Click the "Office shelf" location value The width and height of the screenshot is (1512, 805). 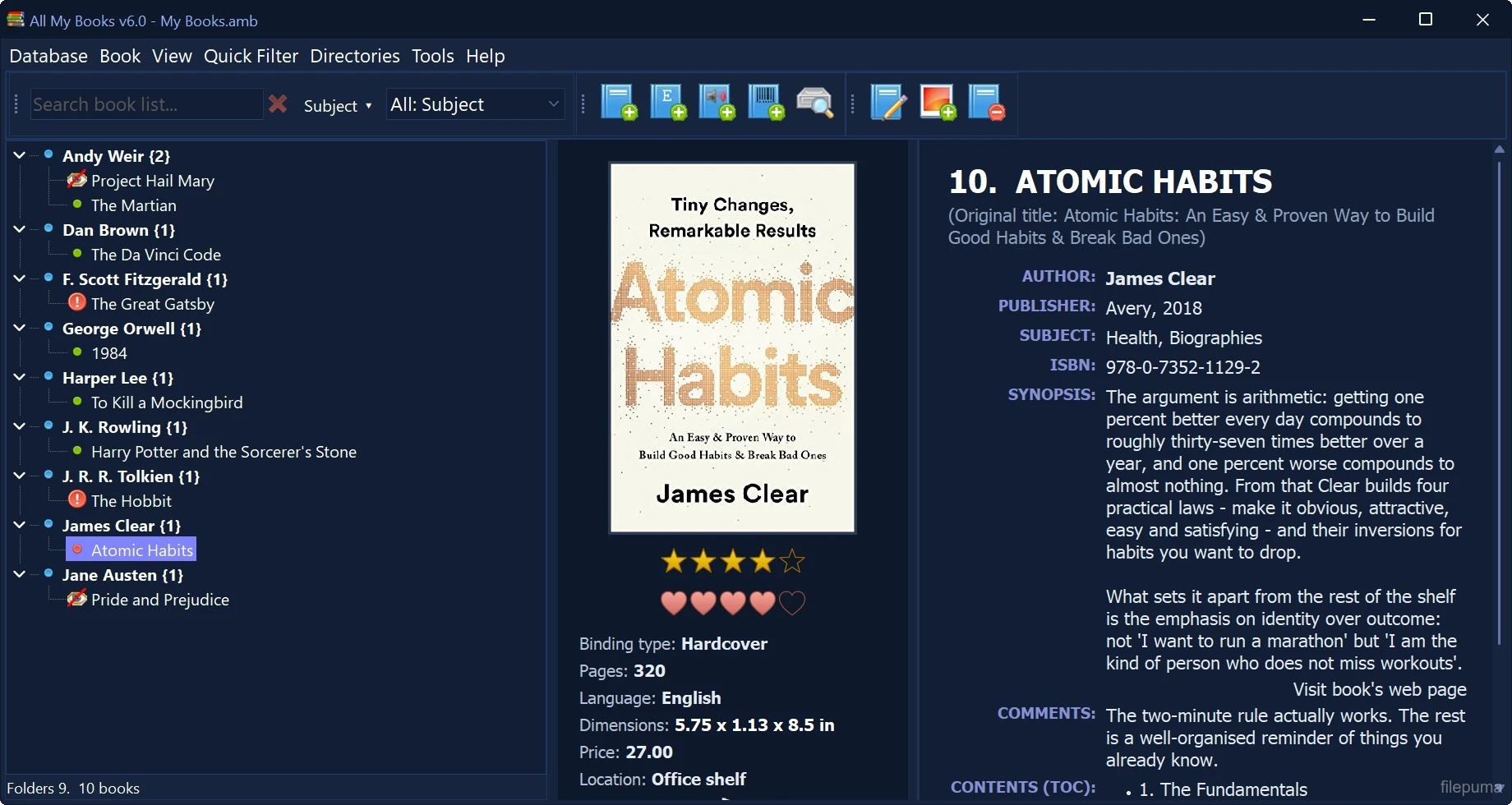point(698,779)
